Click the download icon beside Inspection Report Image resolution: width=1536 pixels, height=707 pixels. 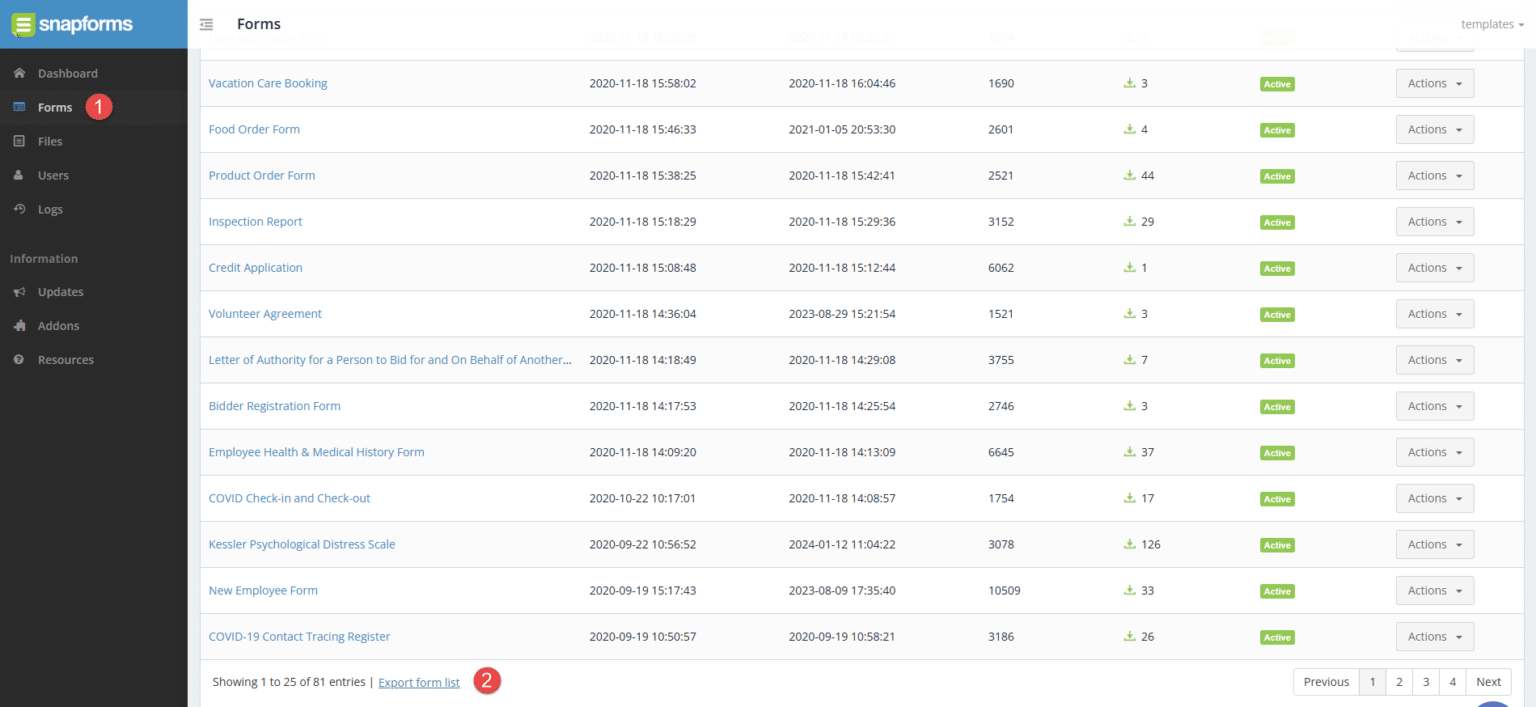click(1130, 221)
